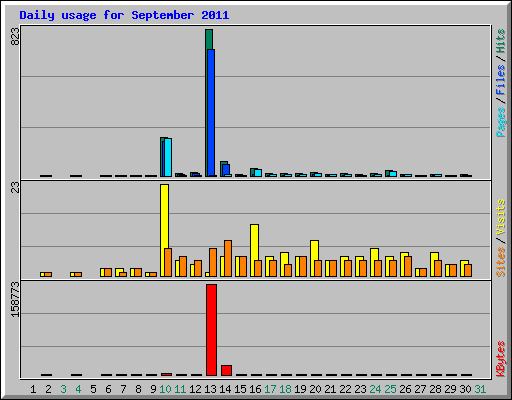
Task: Select the cyan Pages bar on day 10
Action: (x=168, y=157)
